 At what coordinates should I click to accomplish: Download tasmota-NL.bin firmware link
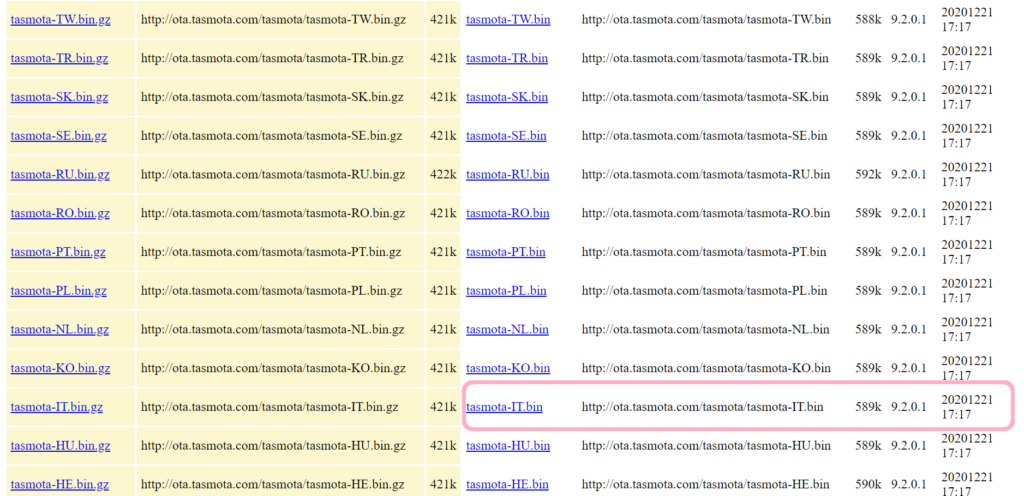click(507, 330)
